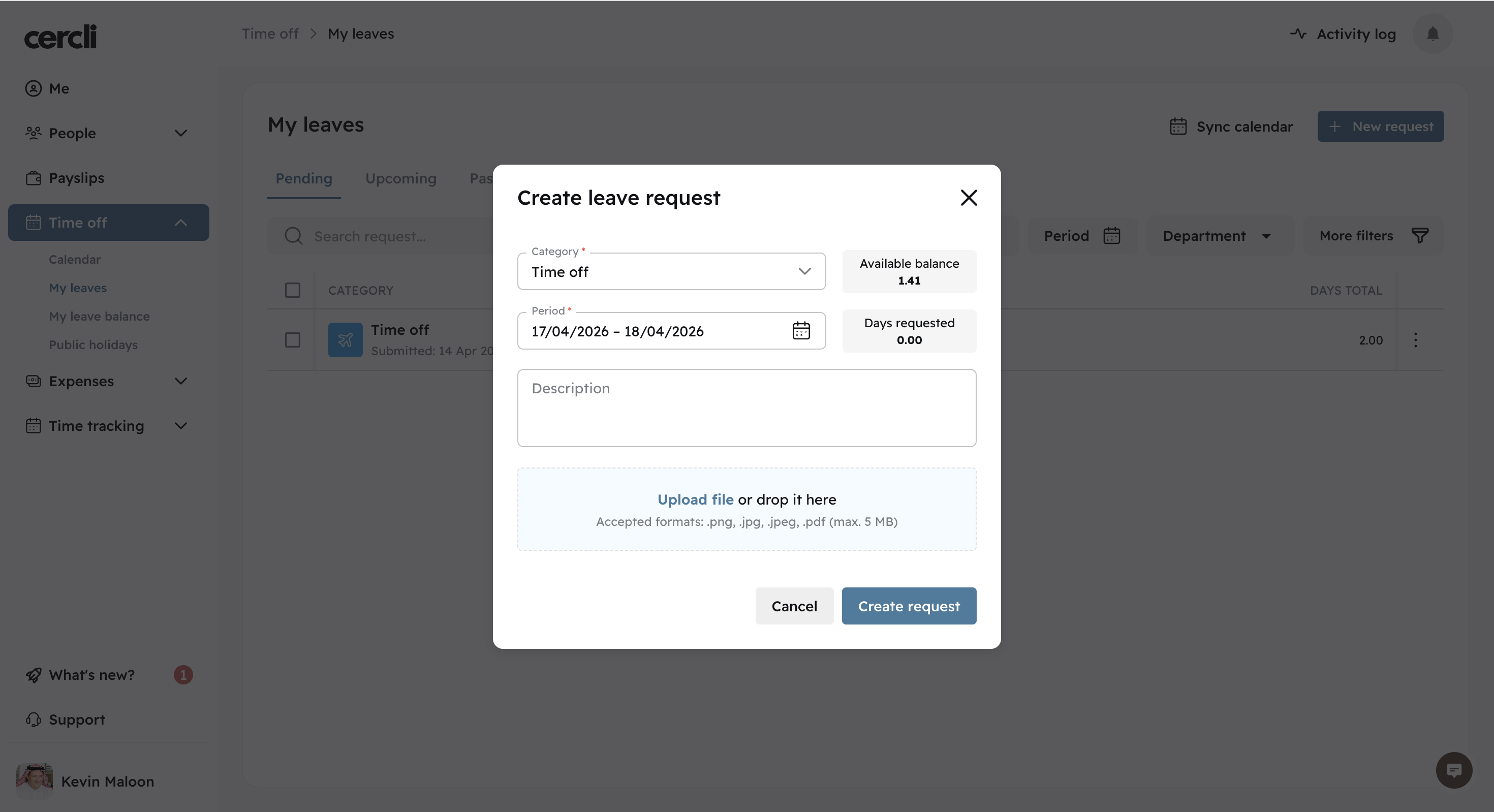Click the Upload file link
Image resolution: width=1494 pixels, height=812 pixels.
[695, 499]
